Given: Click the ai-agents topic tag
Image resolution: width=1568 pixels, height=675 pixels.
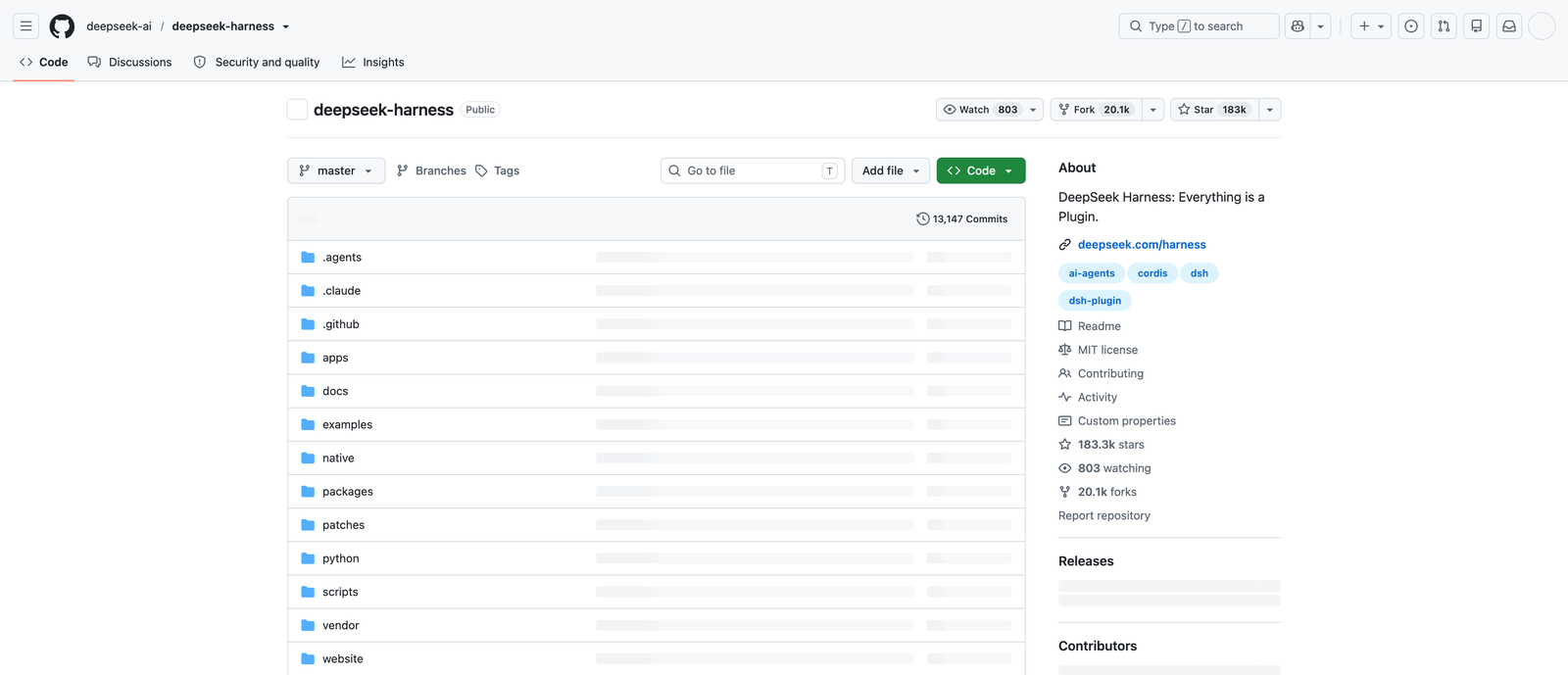Looking at the screenshot, I should [x=1092, y=273].
